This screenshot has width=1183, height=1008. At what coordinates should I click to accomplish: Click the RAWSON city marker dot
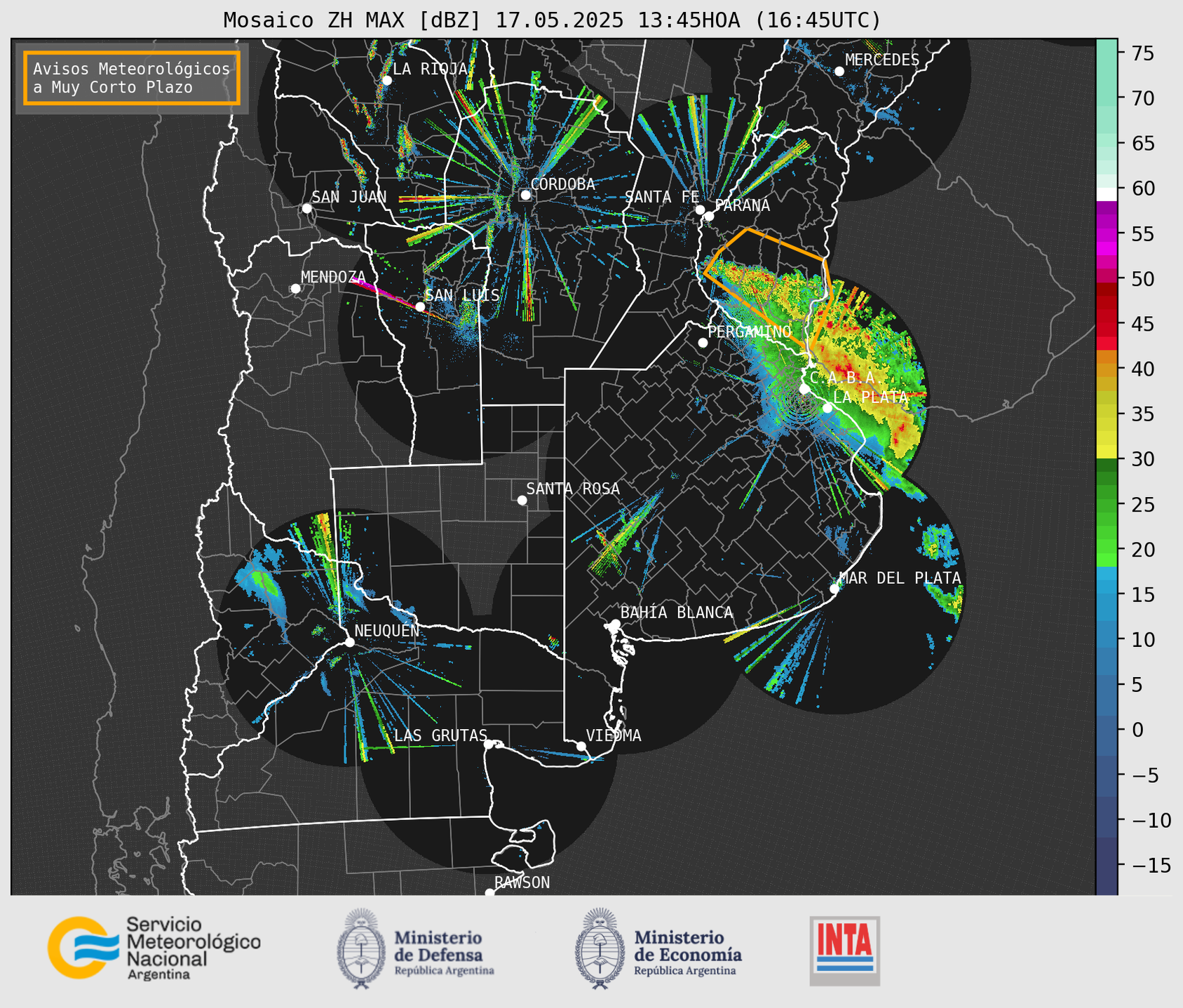489,893
